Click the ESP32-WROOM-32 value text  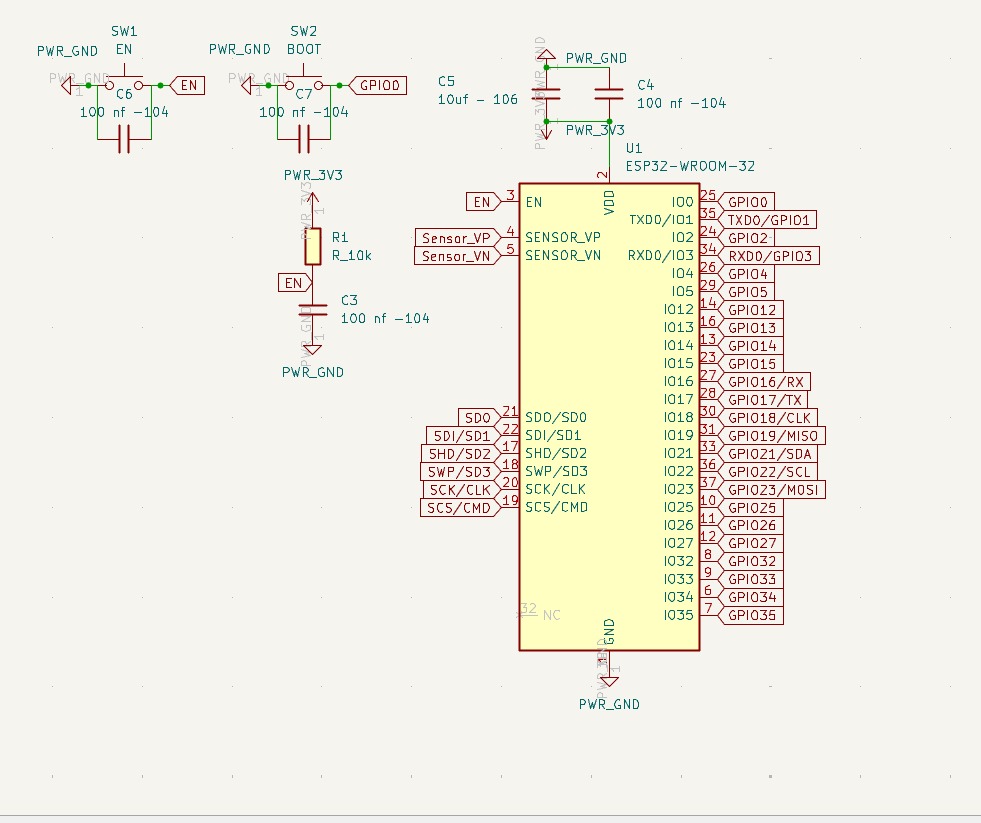[x=690, y=166]
